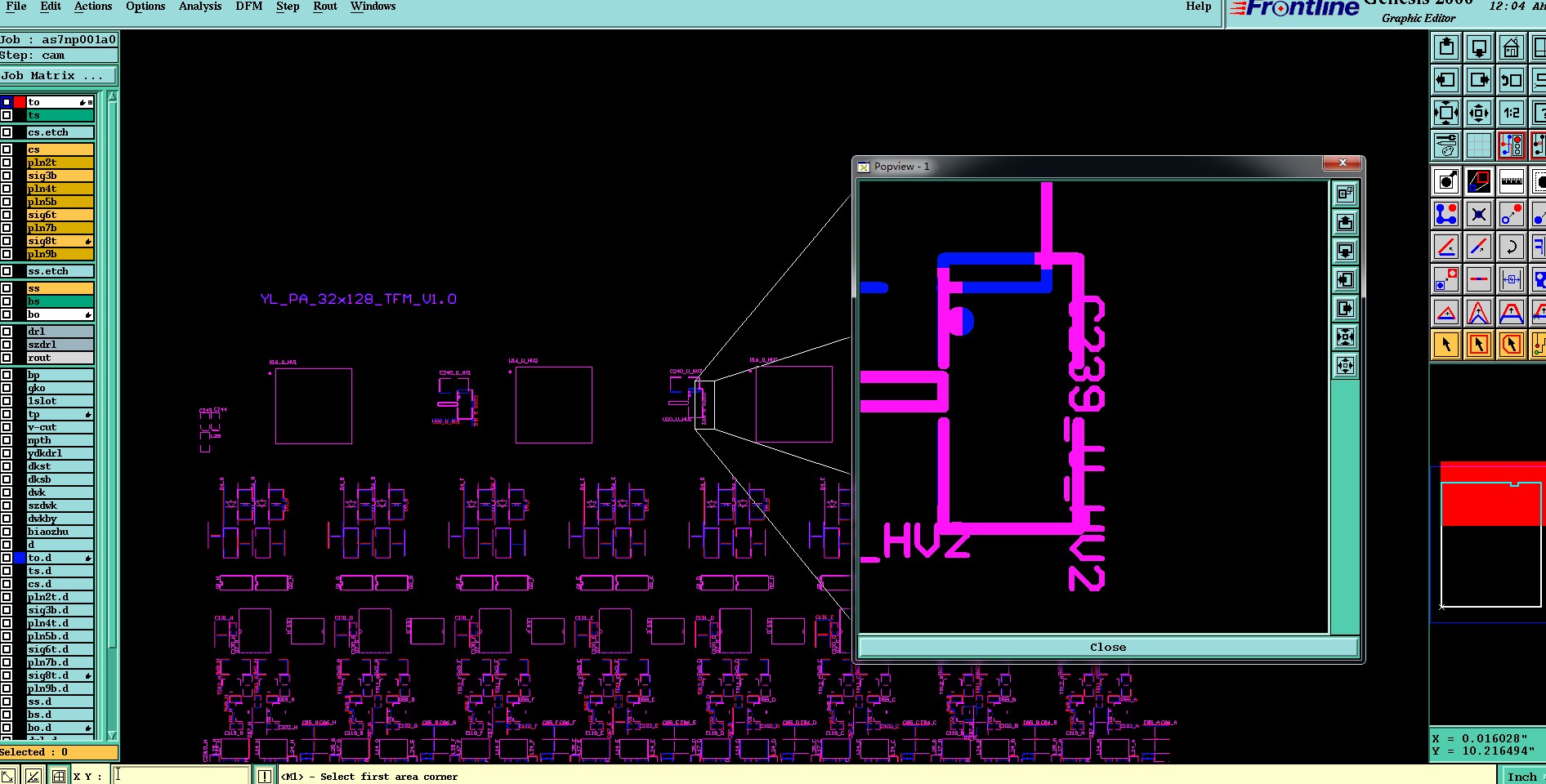
Task: Toggle checkbox for layer pln2t
Action: point(7,163)
